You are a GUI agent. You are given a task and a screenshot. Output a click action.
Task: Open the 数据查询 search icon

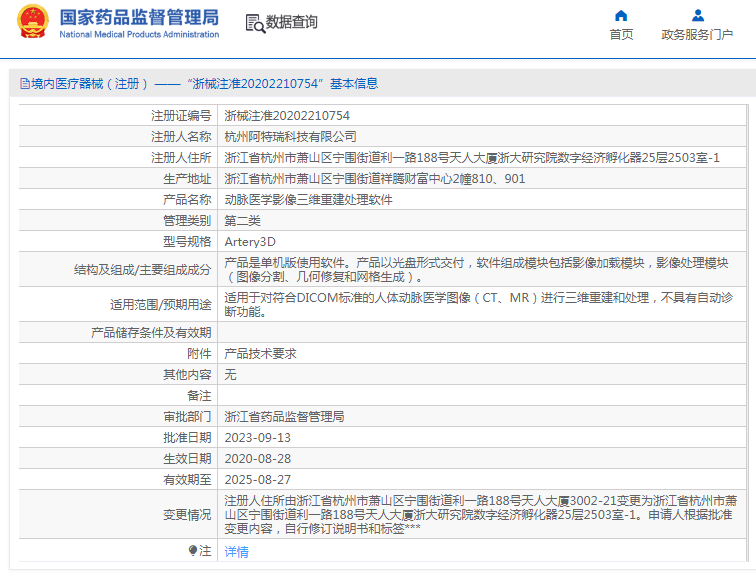255,23
